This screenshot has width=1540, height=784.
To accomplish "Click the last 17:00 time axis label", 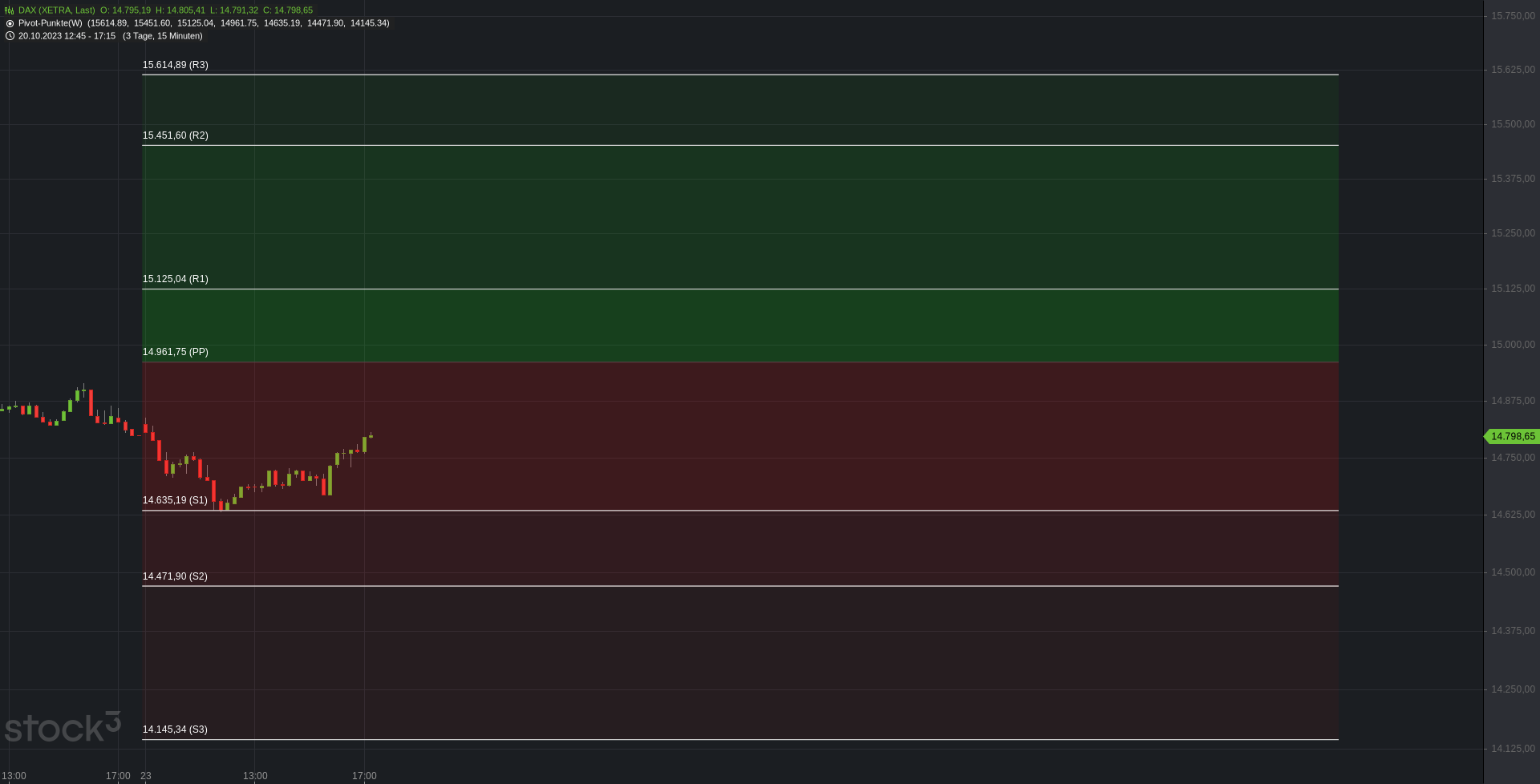I will (364, 776).
